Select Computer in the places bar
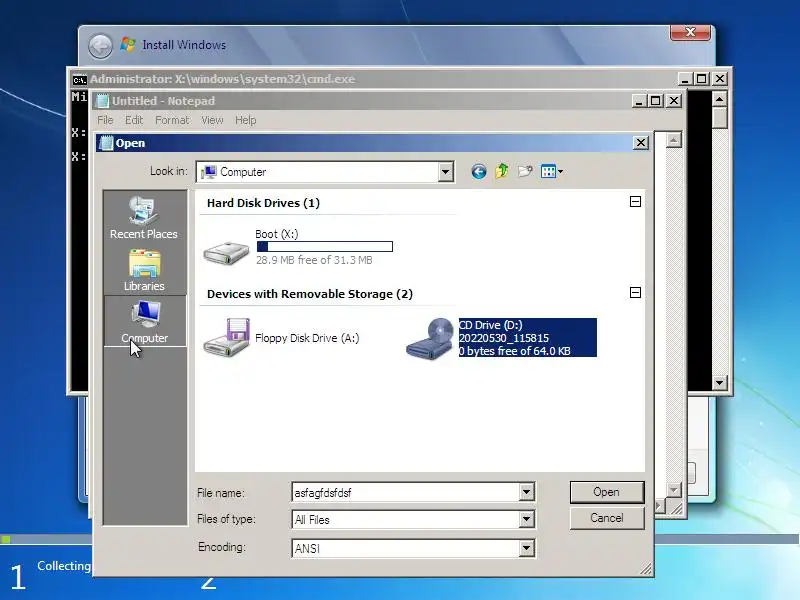The width and height of the screenshot is (800, 600). [x=145, y=321]
